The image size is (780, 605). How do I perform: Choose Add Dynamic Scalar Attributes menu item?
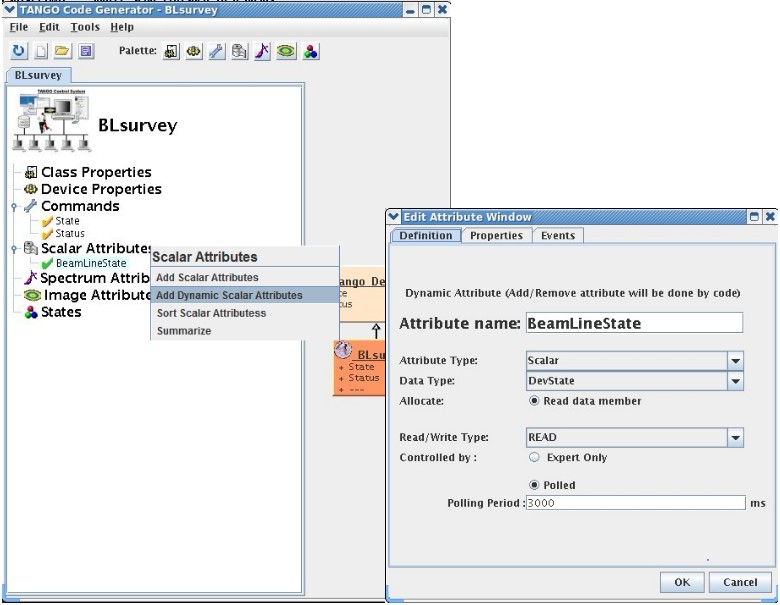pos(229,295)
